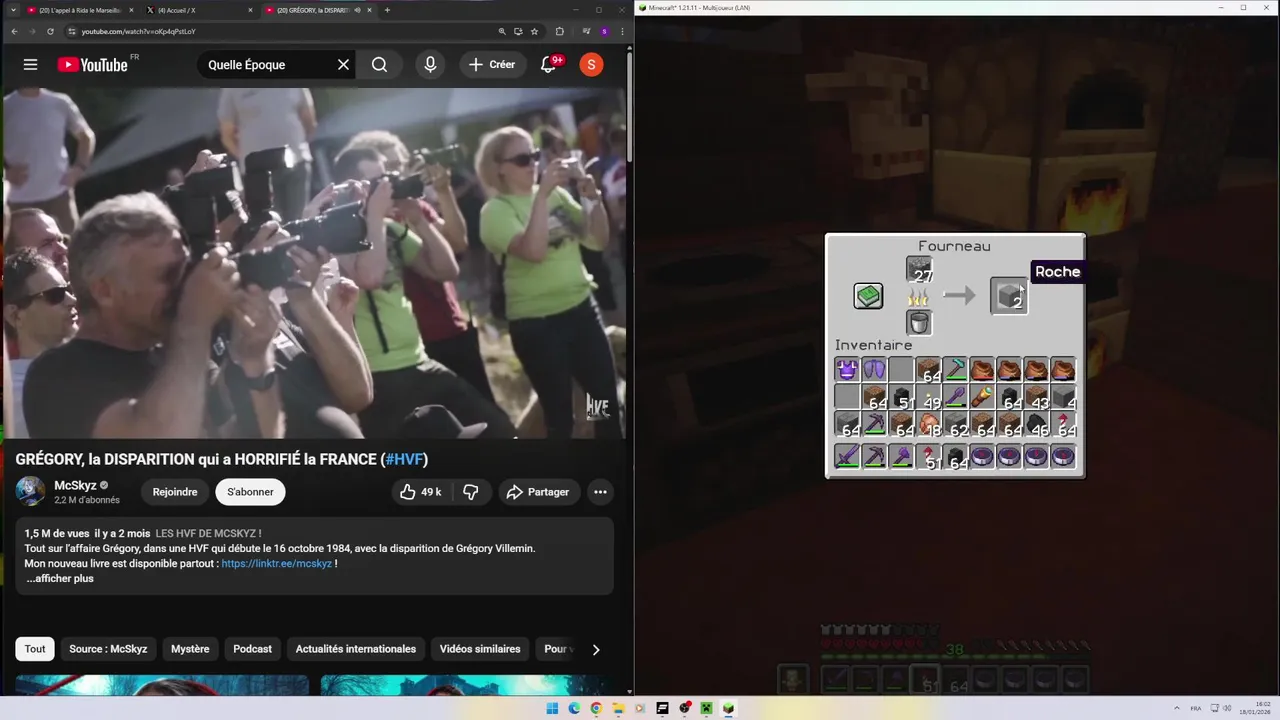This screenshot has width=1280, height=720.
Task: Click the Partager button
Action: (x=538, y=492)
